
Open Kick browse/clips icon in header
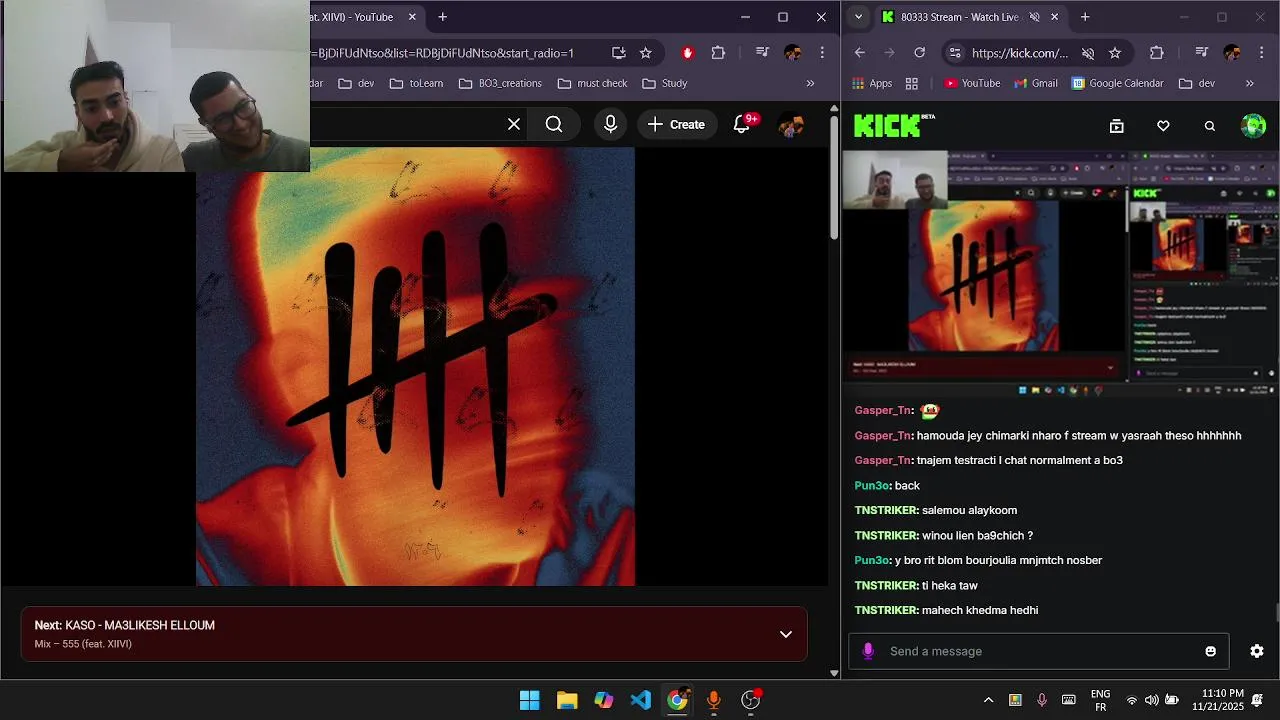(1117, 126)
